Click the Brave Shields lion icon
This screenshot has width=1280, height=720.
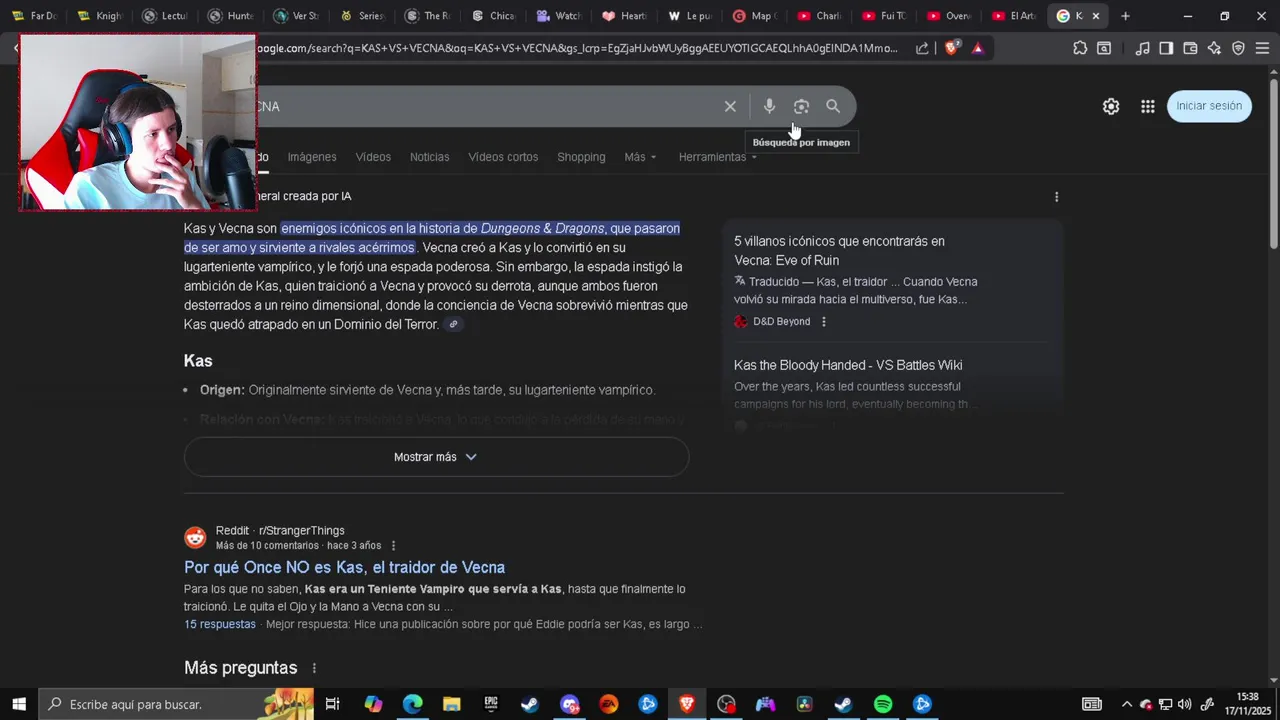(x=951, y=48)
